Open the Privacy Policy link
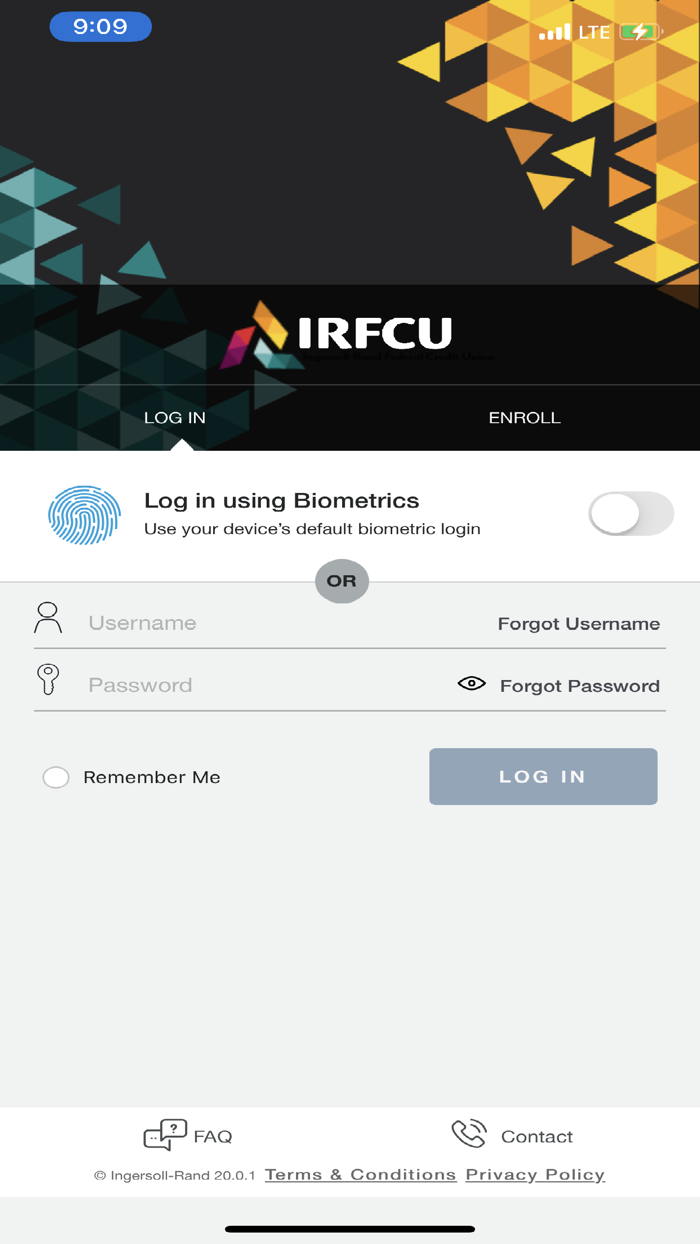The image size is (700, 1244). [534, 1174]
